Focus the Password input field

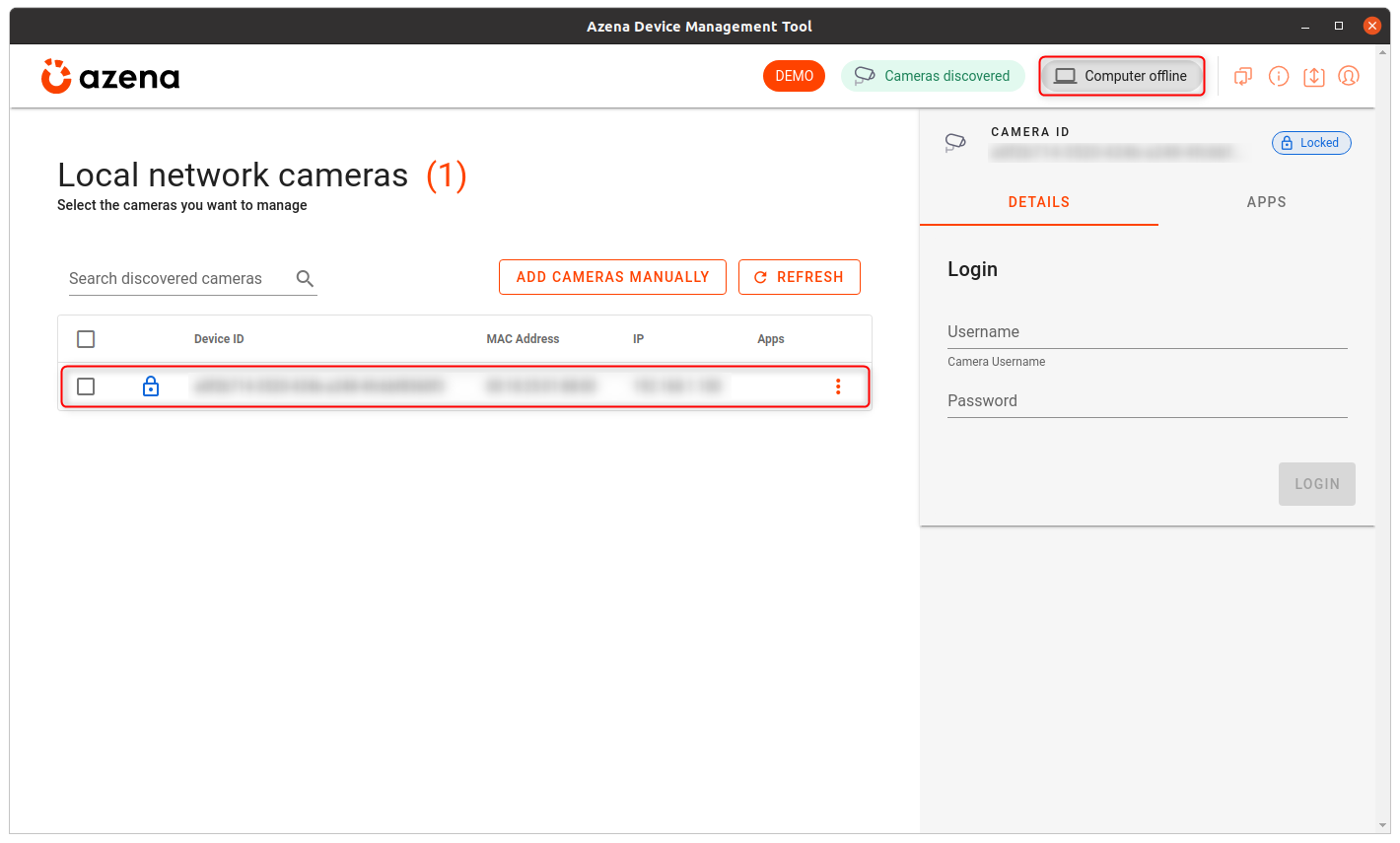coord(1148,401)
